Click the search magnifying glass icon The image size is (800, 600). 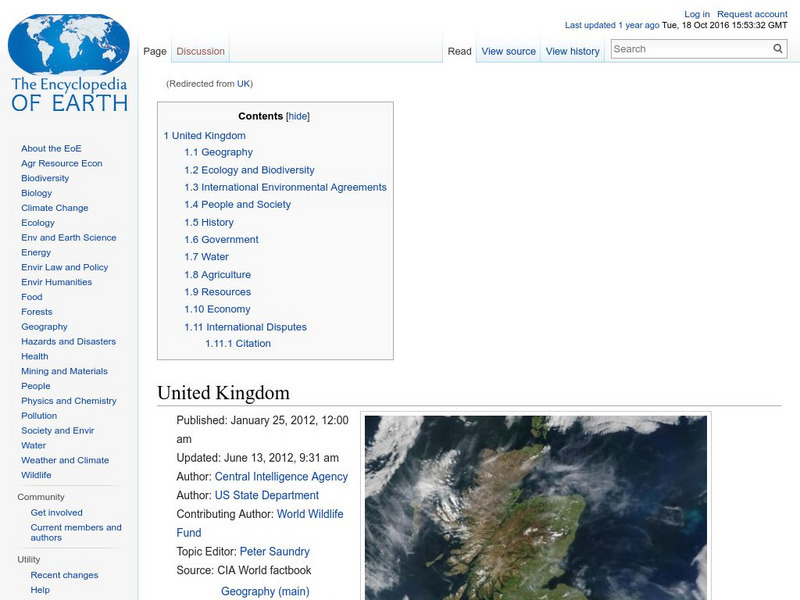[778, 49]
